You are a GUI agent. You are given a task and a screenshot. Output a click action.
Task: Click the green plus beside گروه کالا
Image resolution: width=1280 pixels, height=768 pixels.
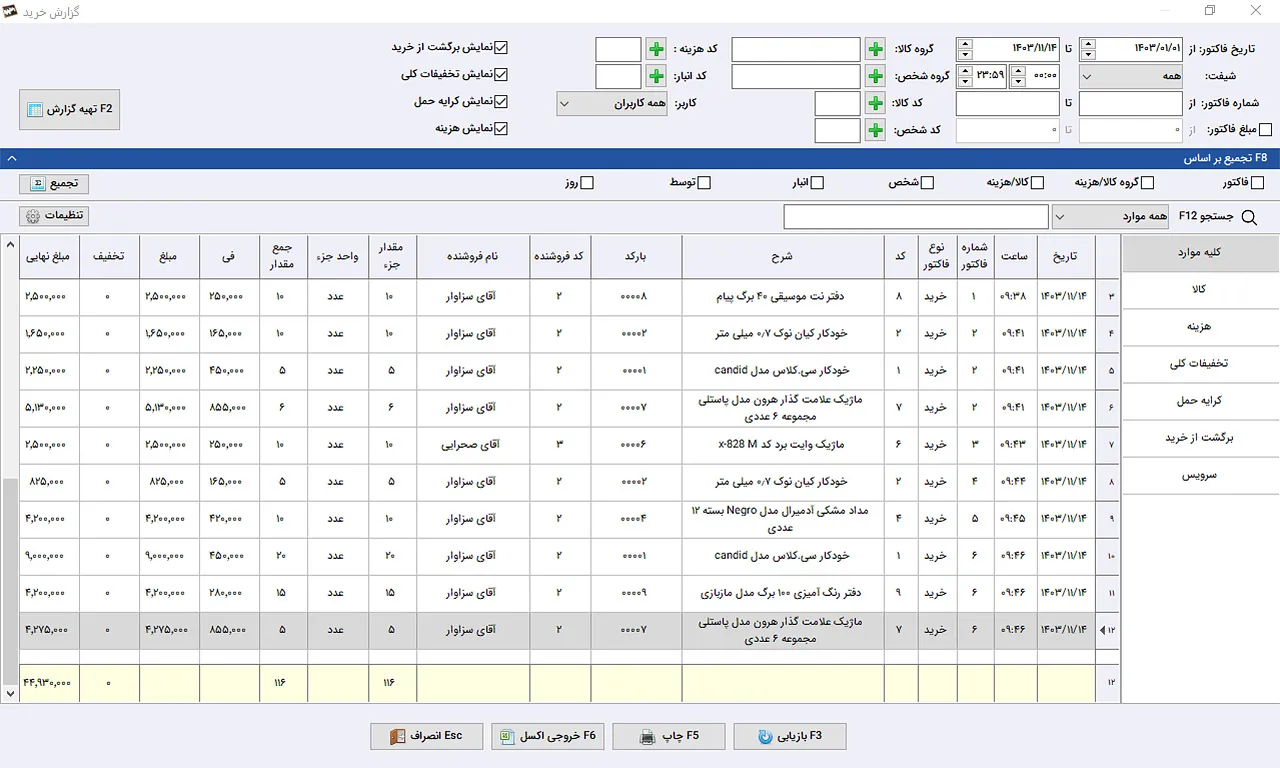tap(875, 49)
